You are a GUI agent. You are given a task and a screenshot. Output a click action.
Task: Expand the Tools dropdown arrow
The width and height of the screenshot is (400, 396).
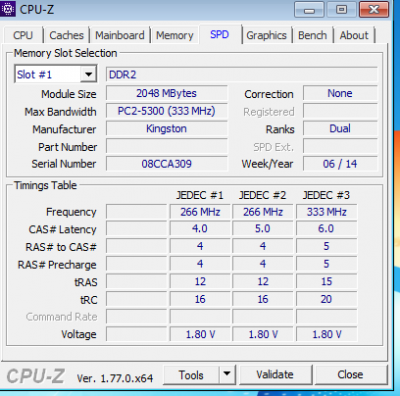(x=227, y=374)
